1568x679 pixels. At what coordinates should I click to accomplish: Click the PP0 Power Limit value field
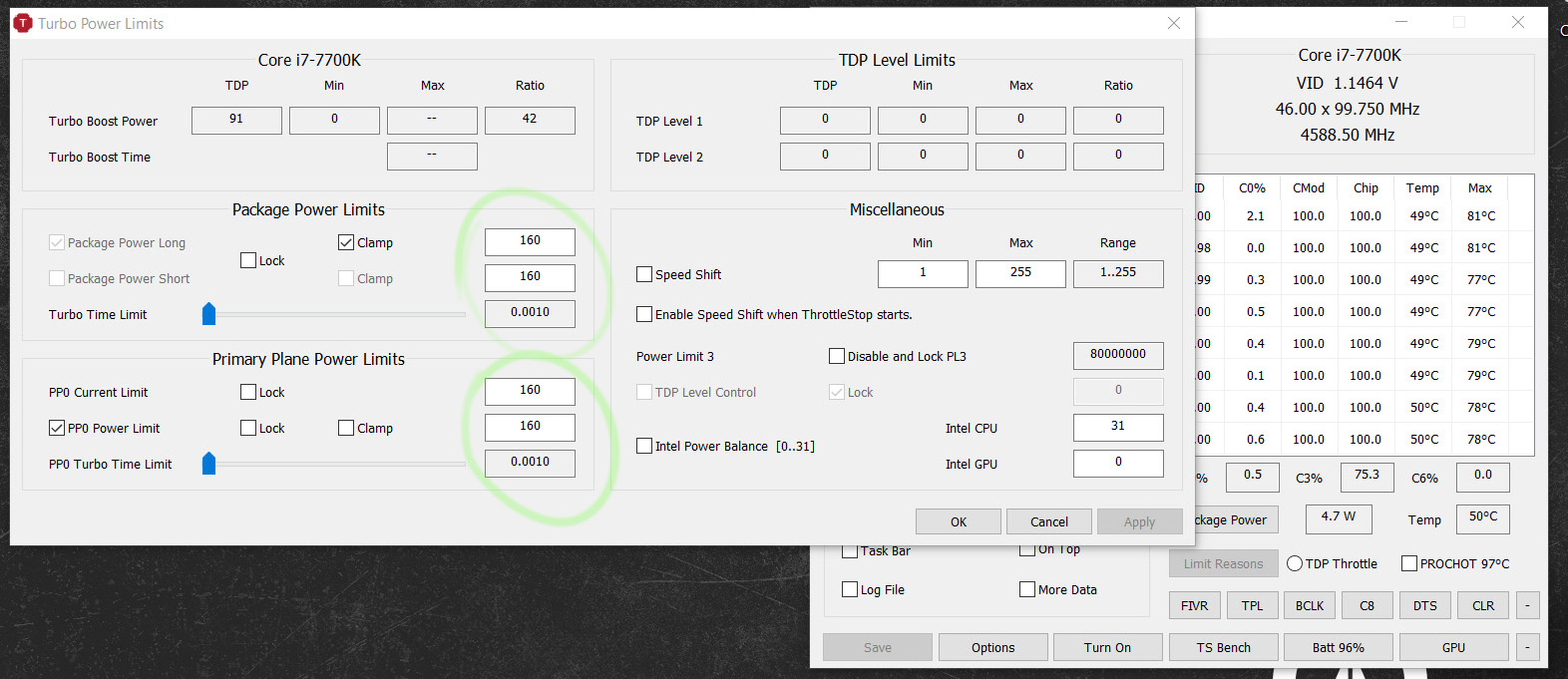pos(530,427)
